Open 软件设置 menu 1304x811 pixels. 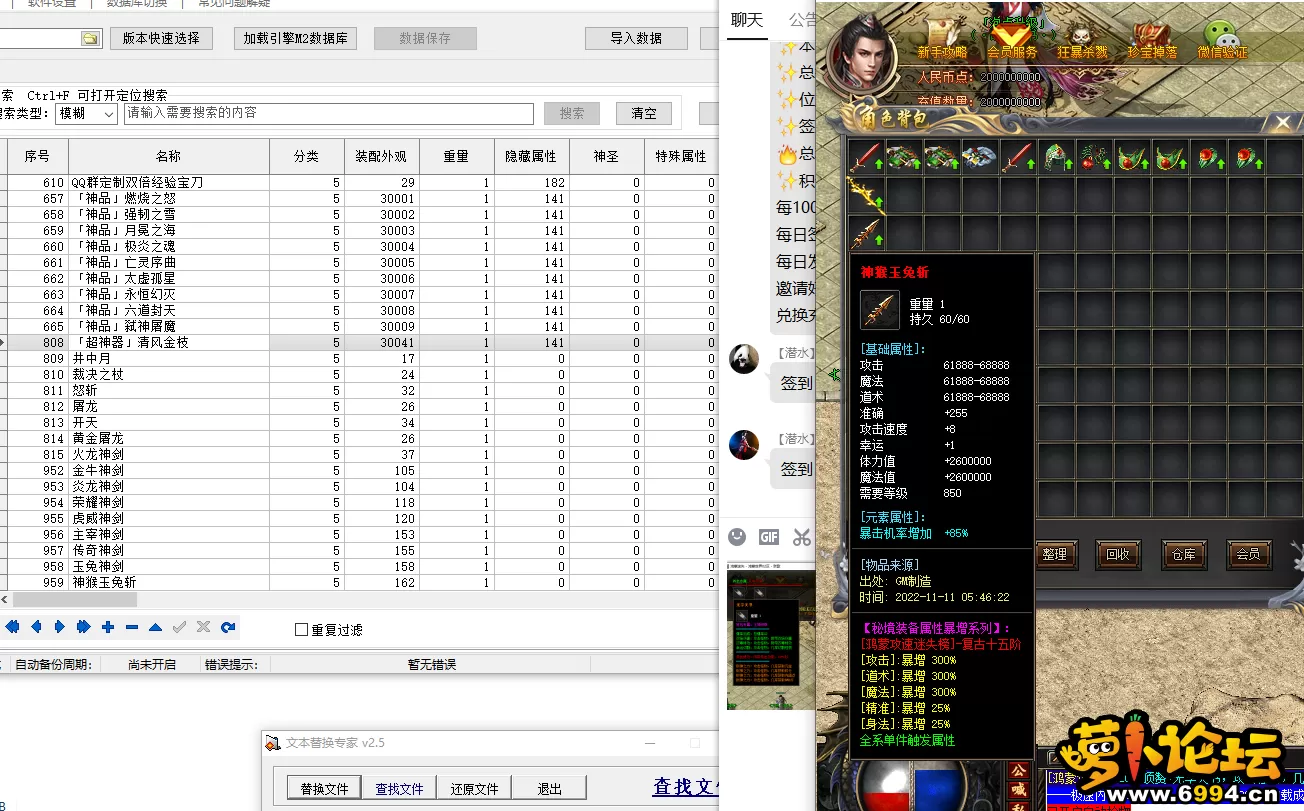click(52, 4)
